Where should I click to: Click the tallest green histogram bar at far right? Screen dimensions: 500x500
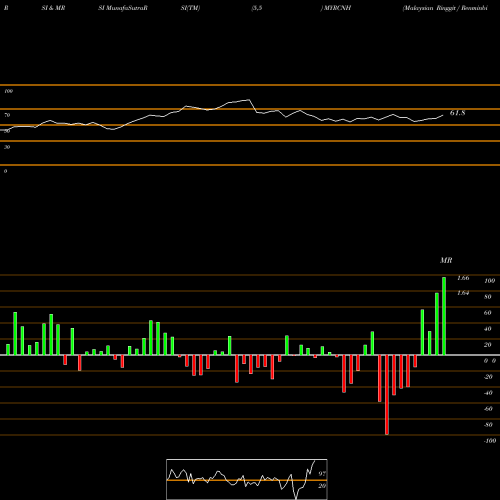(x=444, y=316)
